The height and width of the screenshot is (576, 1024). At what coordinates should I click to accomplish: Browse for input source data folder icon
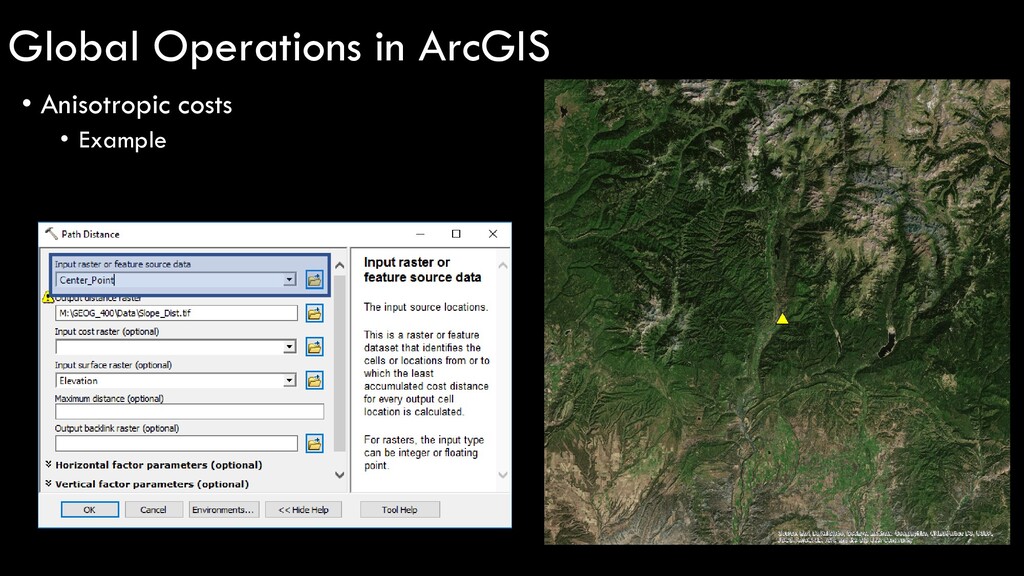[x=314, y=280]
